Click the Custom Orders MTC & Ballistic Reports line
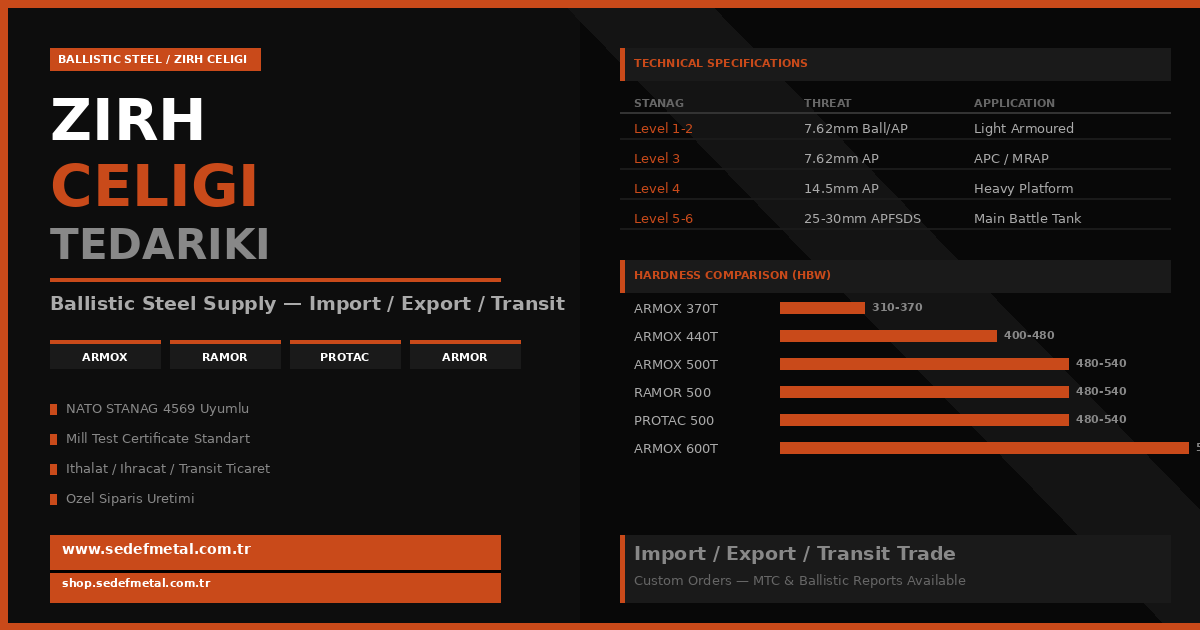 tap(800, 581)
